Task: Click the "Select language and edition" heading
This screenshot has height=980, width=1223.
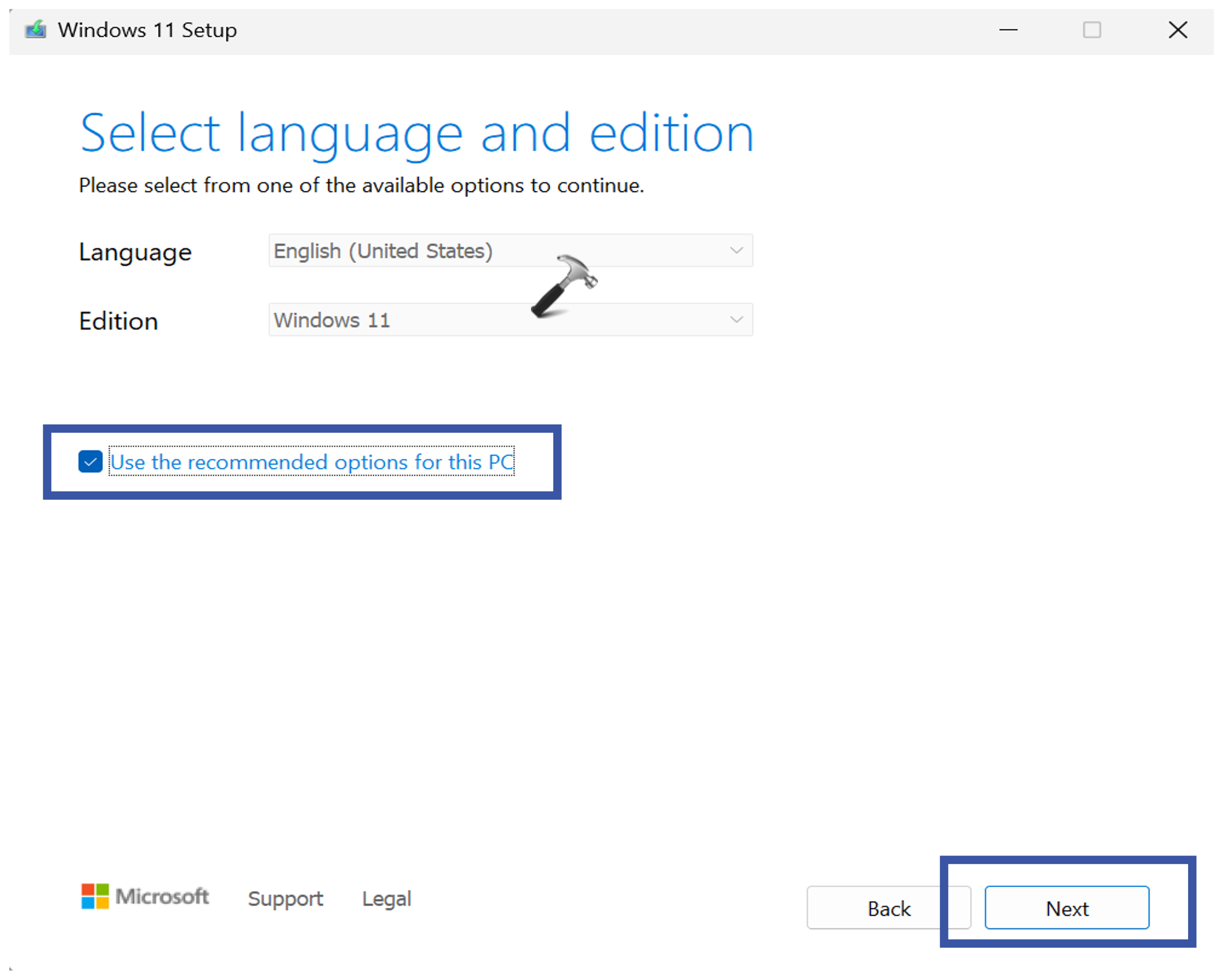Action: click(416, 133)
